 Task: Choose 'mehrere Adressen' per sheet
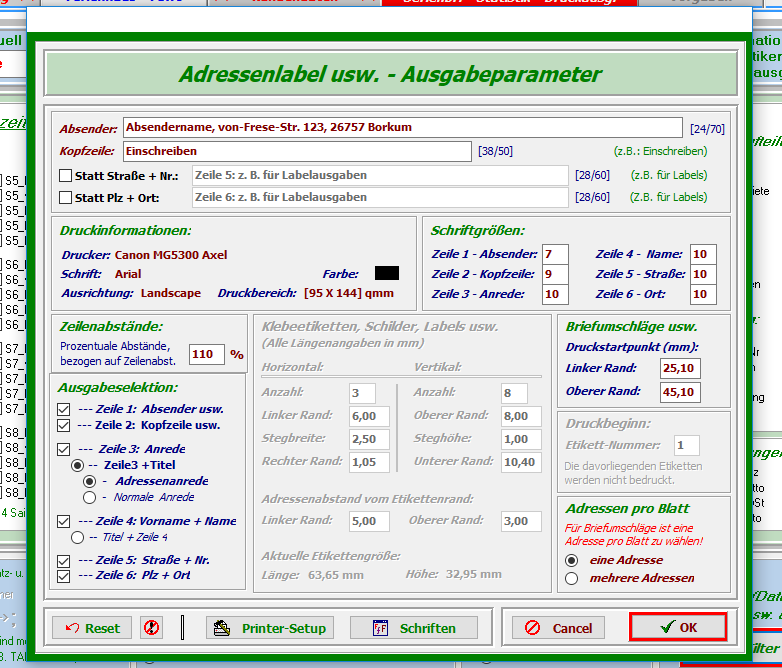tap(572, 578)
